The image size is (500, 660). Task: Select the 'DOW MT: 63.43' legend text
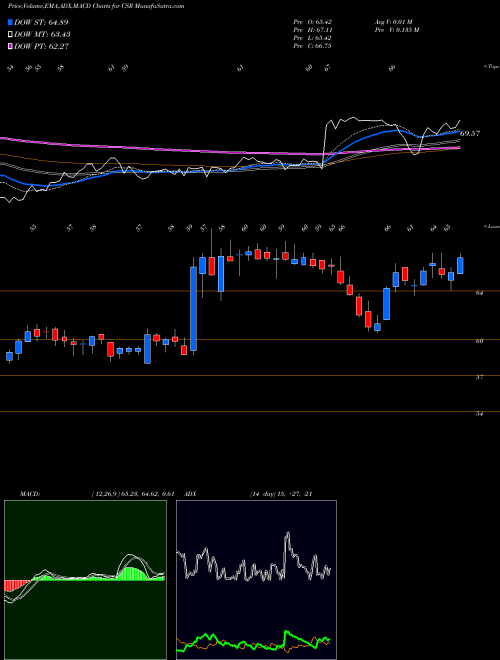[42, 35]
